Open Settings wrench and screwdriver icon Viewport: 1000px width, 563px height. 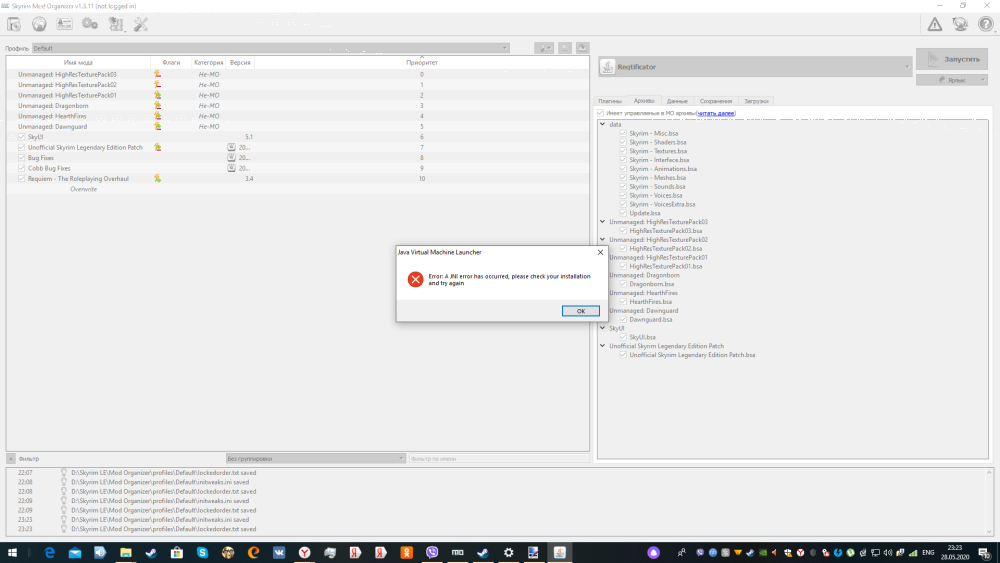click(x=141, y=24)
